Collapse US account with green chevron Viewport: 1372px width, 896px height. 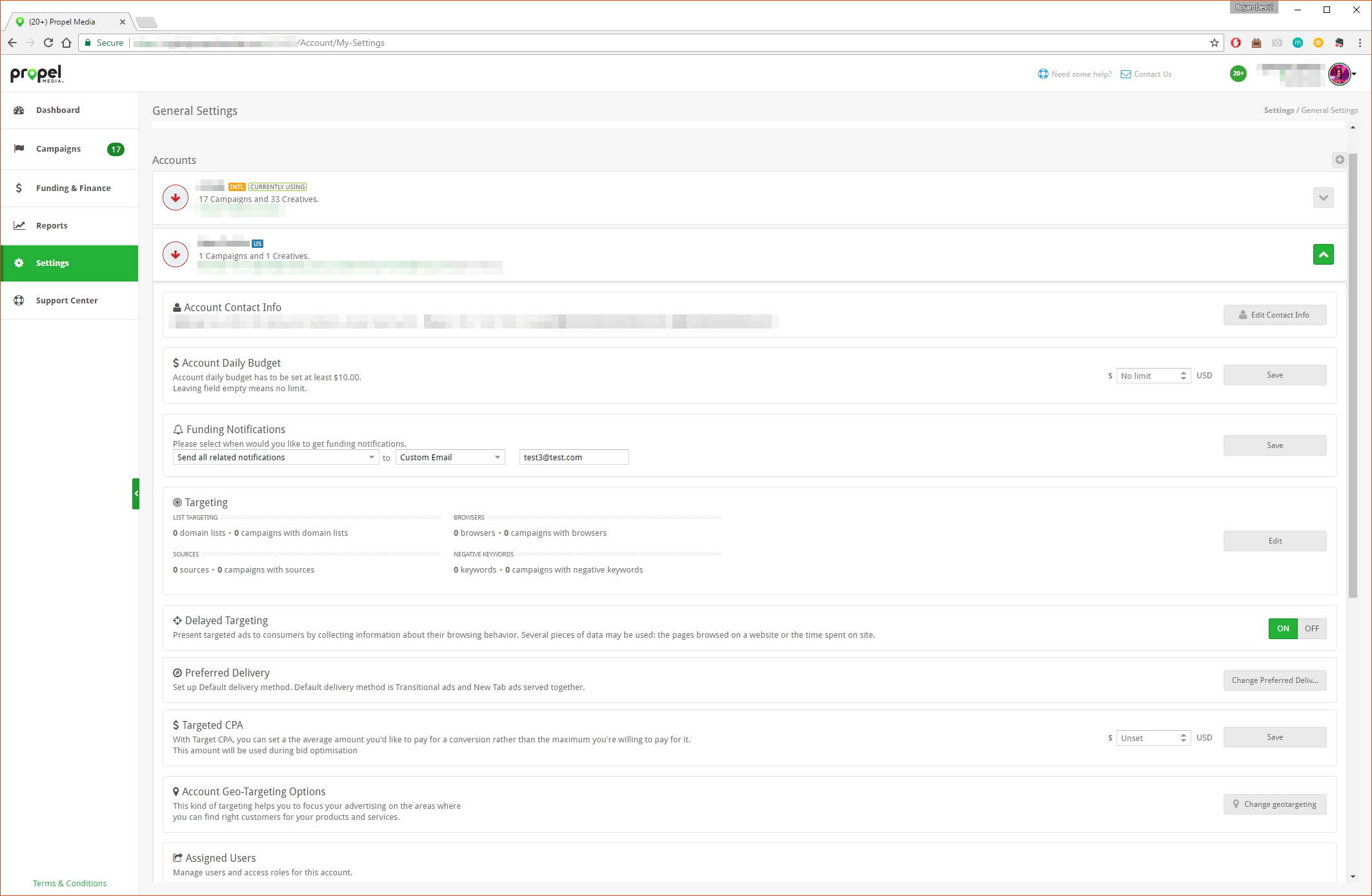click(1323, 254)
